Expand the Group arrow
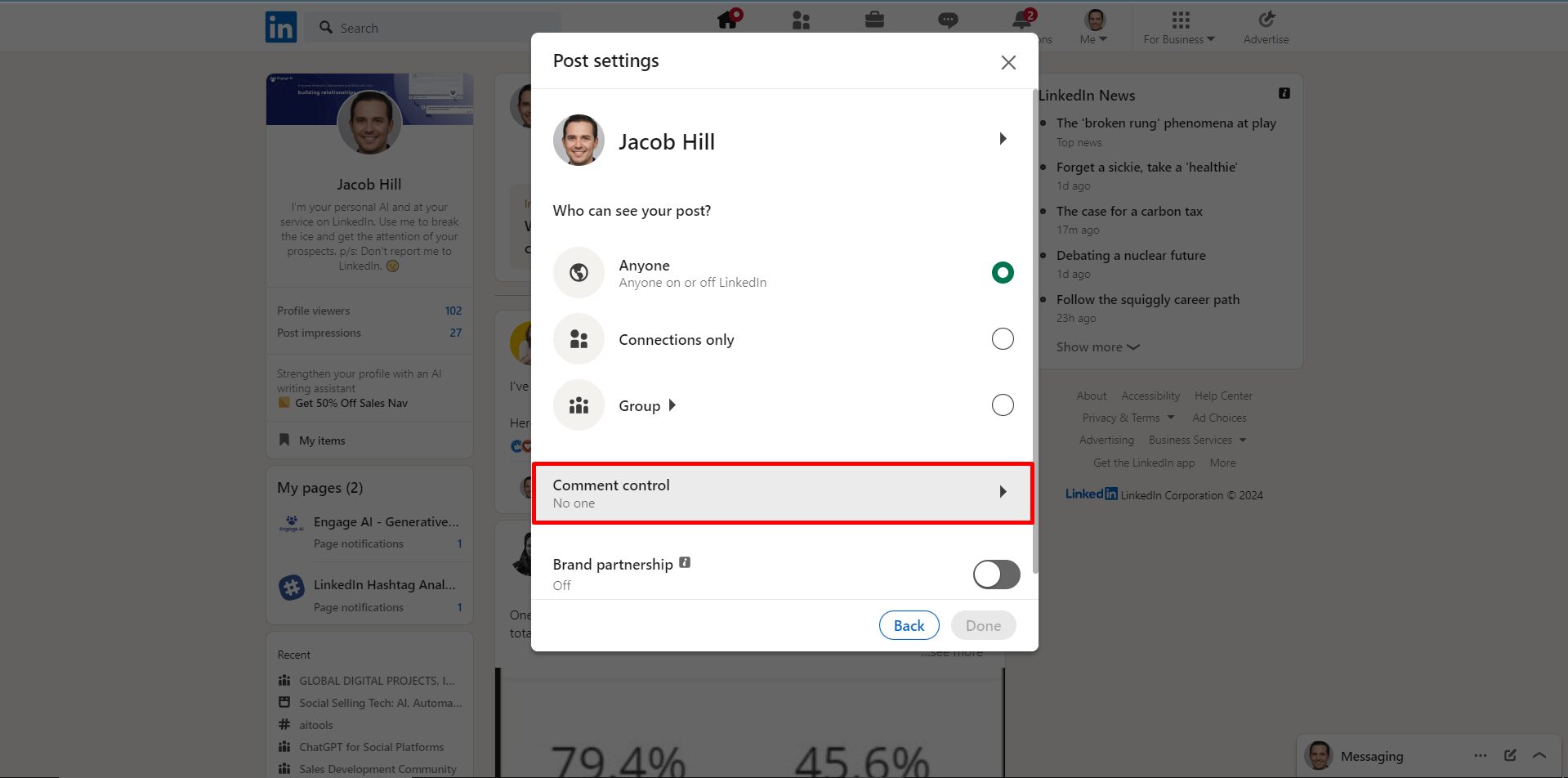This screenshot has height=778, width=1568. tap(672, 405)
